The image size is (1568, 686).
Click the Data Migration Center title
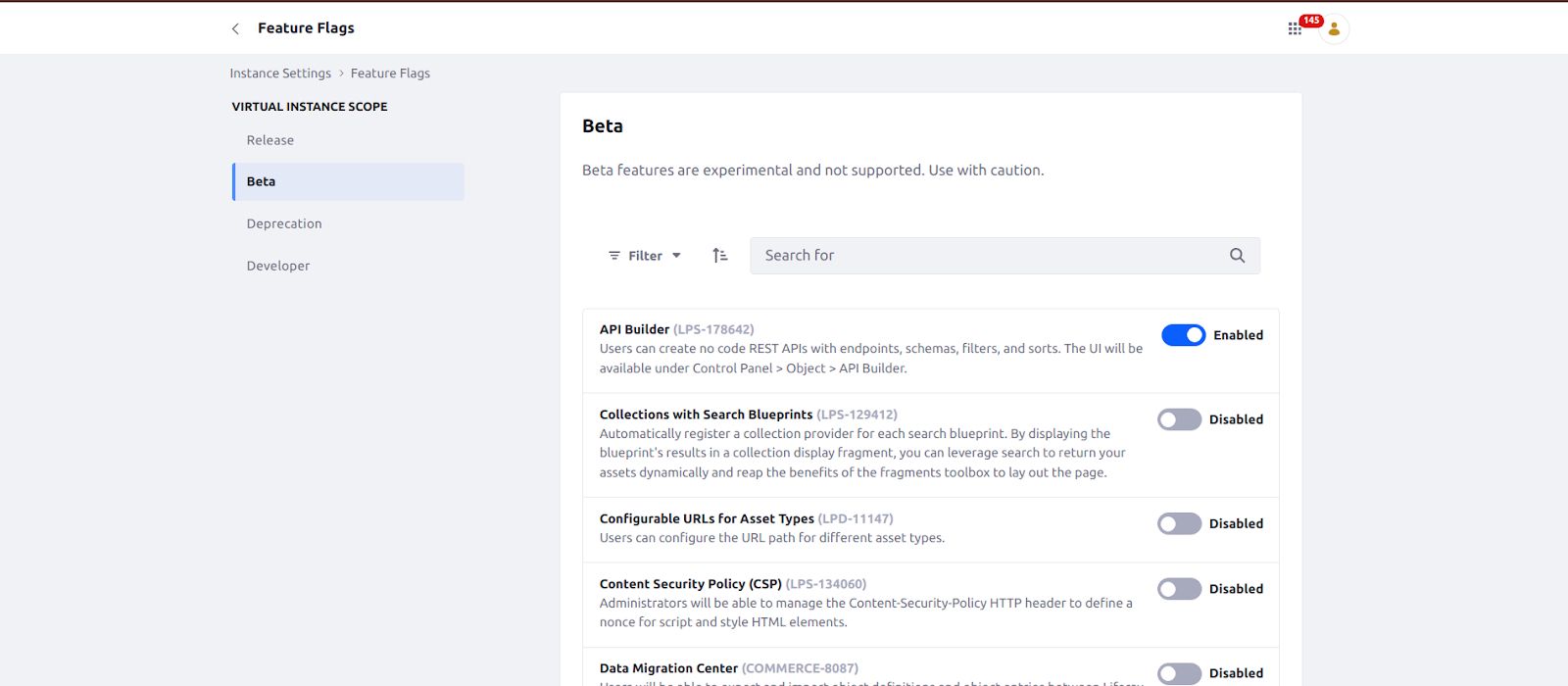click(668, 668)
